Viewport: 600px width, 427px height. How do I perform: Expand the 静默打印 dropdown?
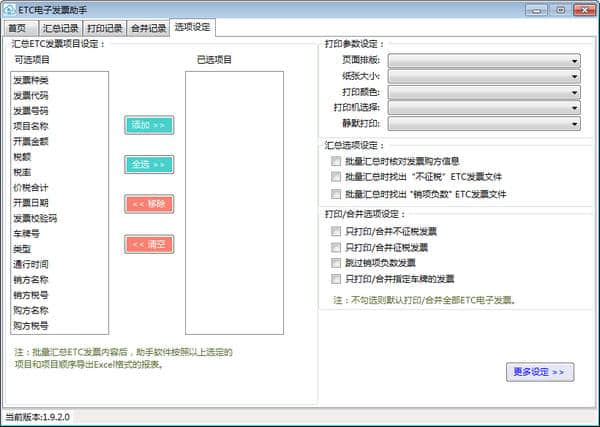coord(484,124)
